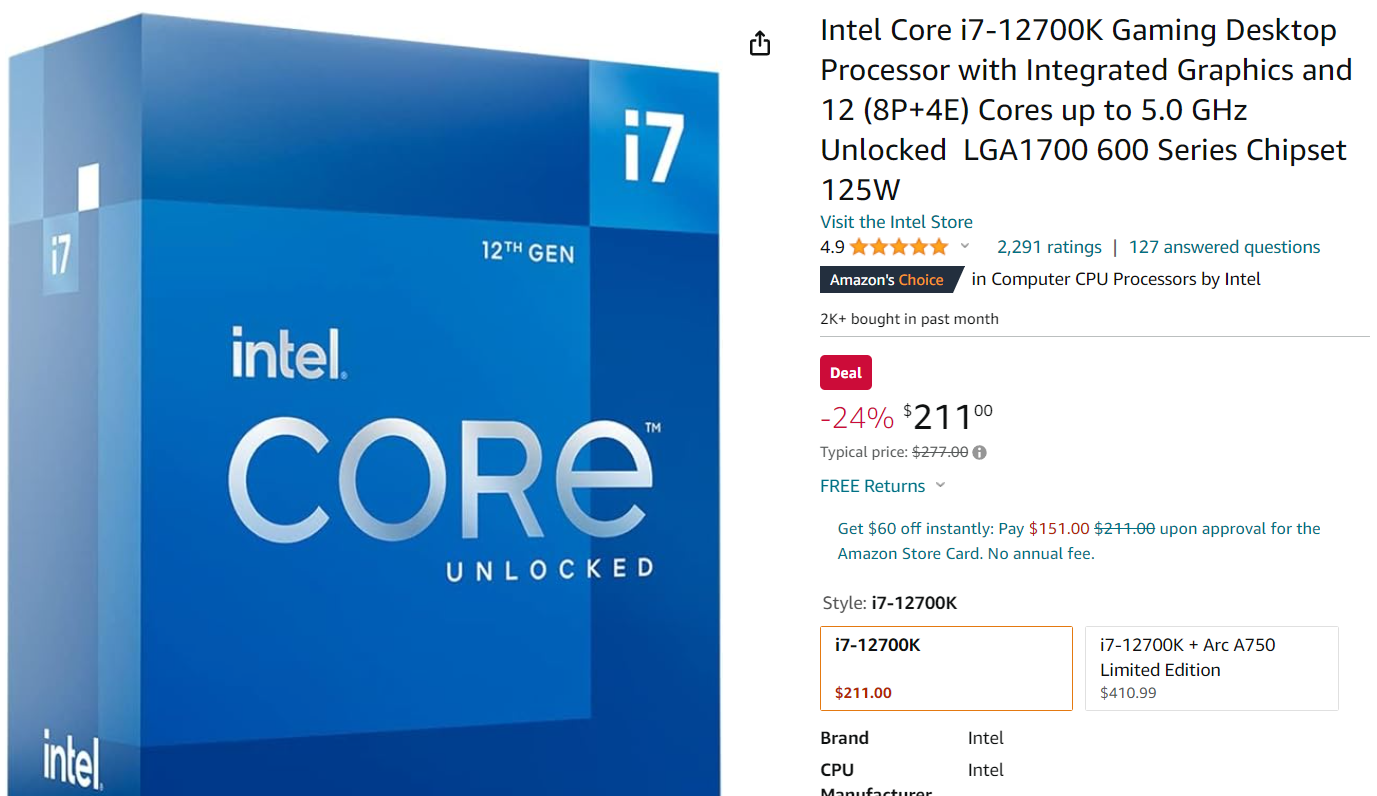
Task: Click the Amazon Store Card $60 off offer
Action: pos(1078,540)
